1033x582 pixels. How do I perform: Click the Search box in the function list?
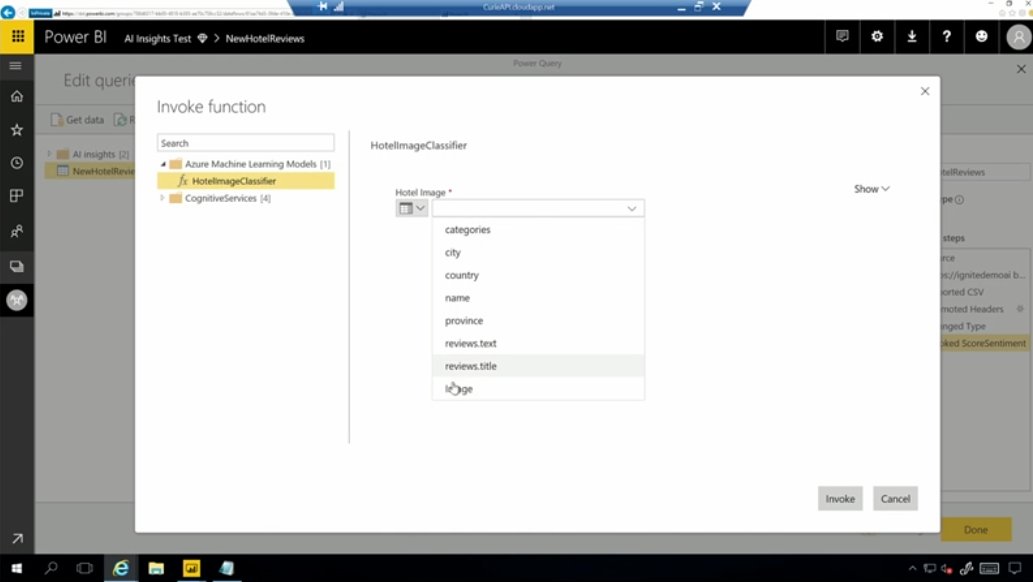244,142
